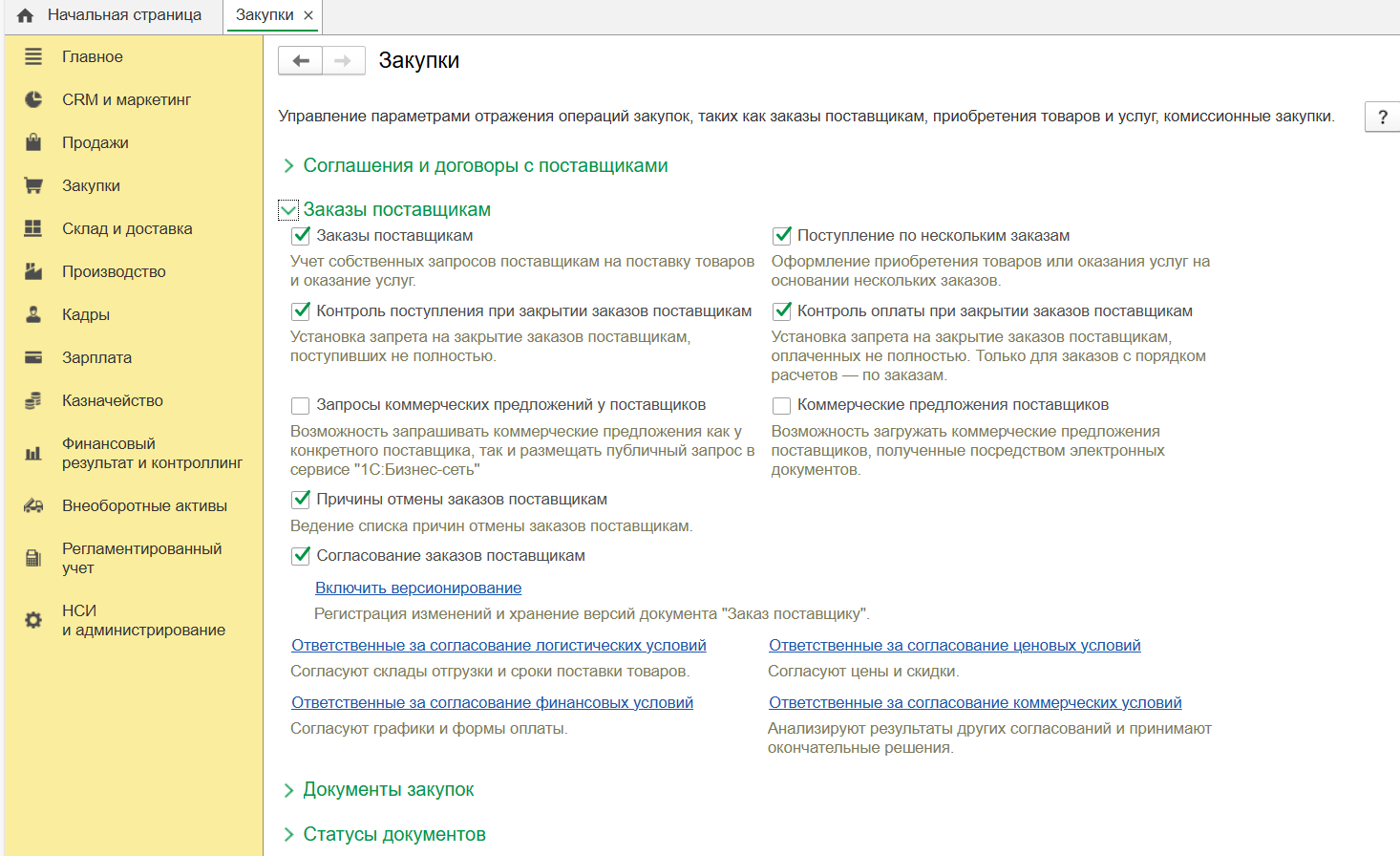The height and width of the screenshot is (856, 1400).
Task: Enable Запросы коммерческих предложений у поставщиков checkbox
Action: pos(301,406)
